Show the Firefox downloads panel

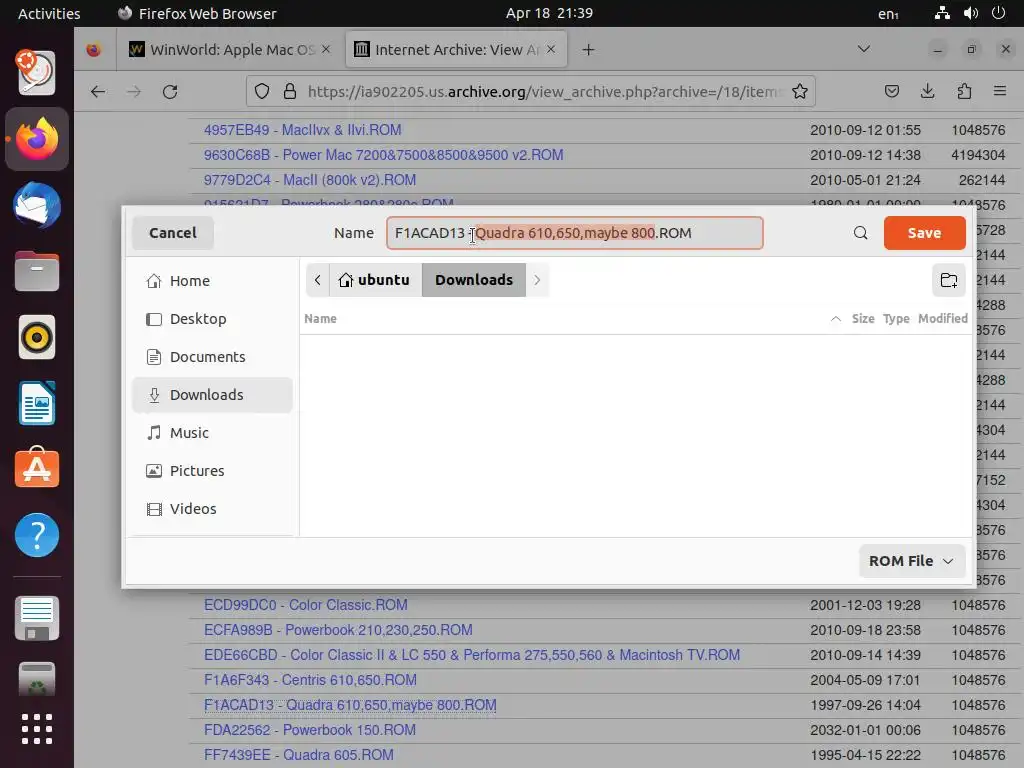[927, 91]
